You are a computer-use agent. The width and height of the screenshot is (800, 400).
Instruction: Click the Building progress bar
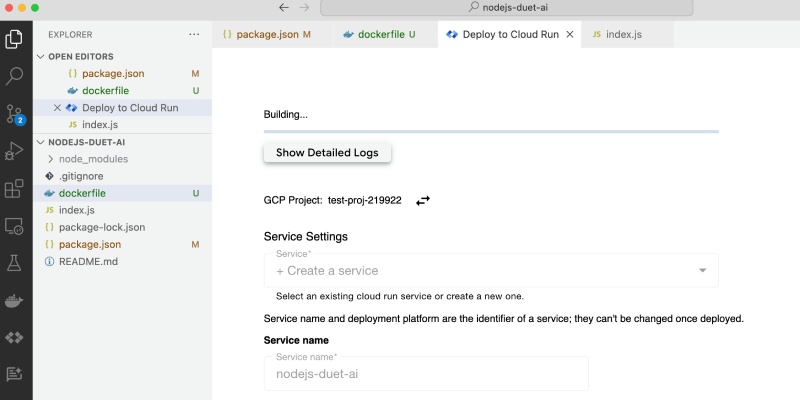tap(491, 132)
